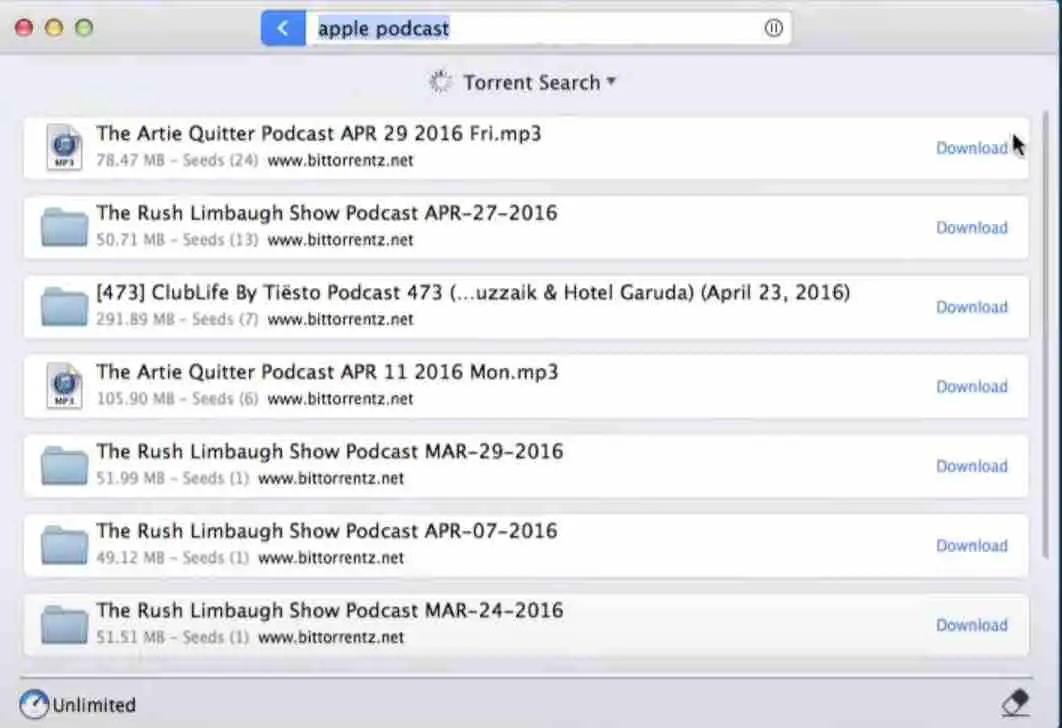This screenshot has height=728, width=1062.
Task: Click folder icon of Rush Limbaugh MAR-24-2016
Action: 64,624
